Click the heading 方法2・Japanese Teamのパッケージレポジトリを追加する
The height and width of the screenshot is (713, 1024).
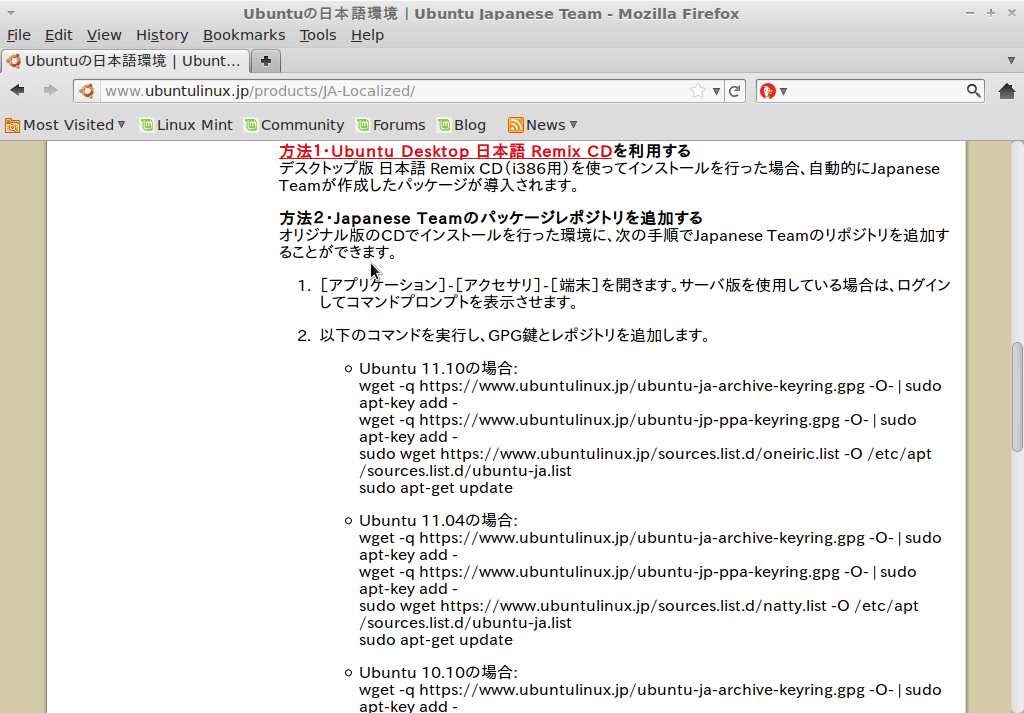491,218
